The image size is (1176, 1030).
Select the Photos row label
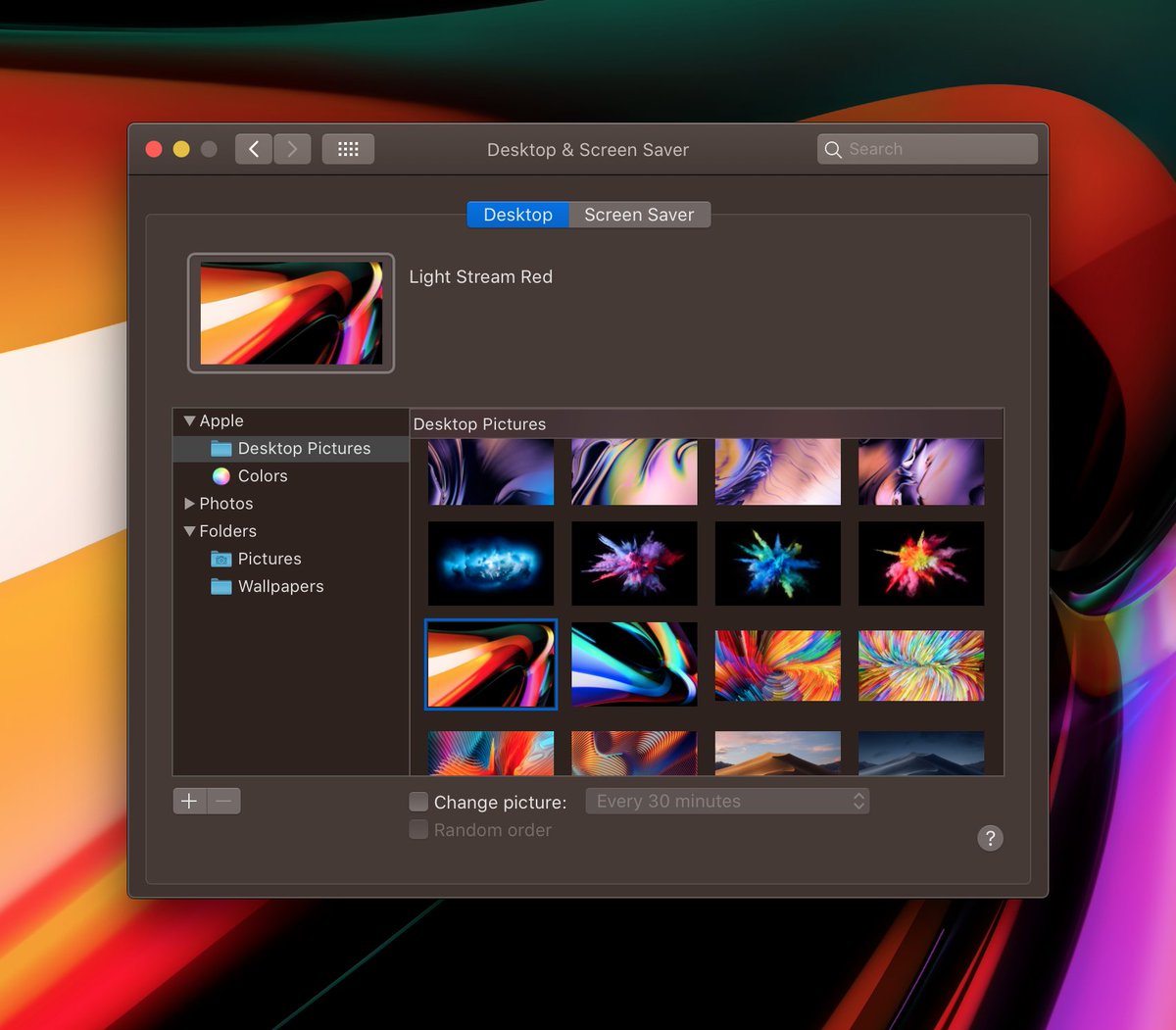click(226, 503)
